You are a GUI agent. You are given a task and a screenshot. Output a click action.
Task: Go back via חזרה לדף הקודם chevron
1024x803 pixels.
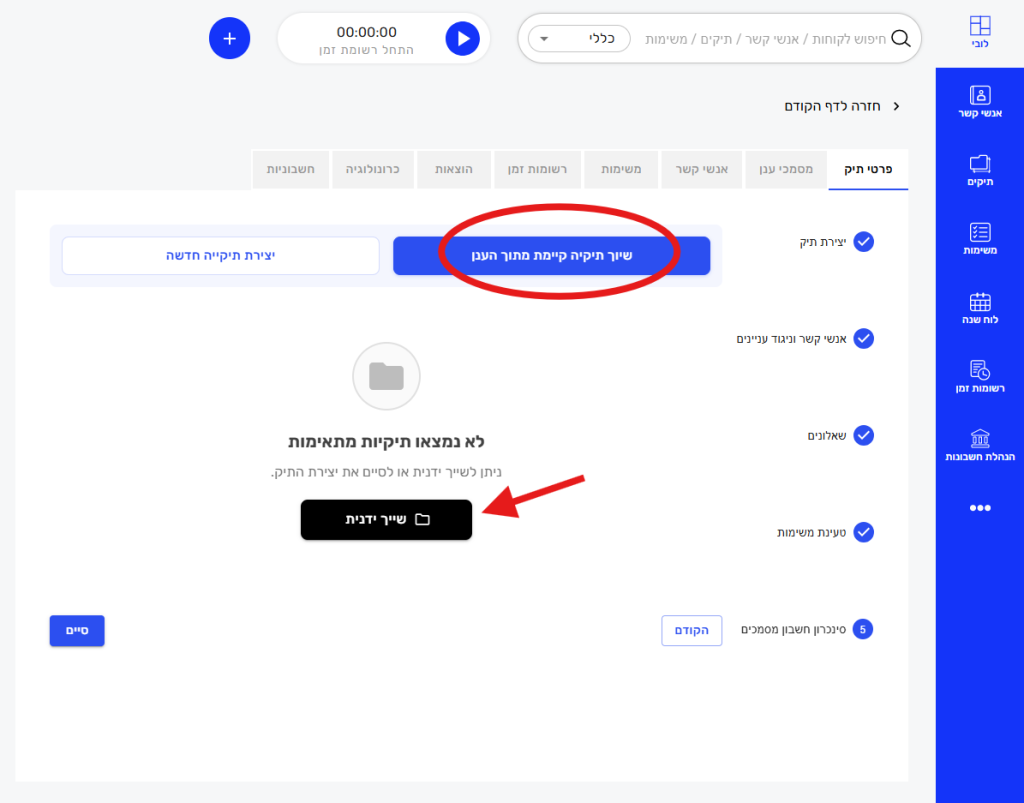(x=896, y=106)
